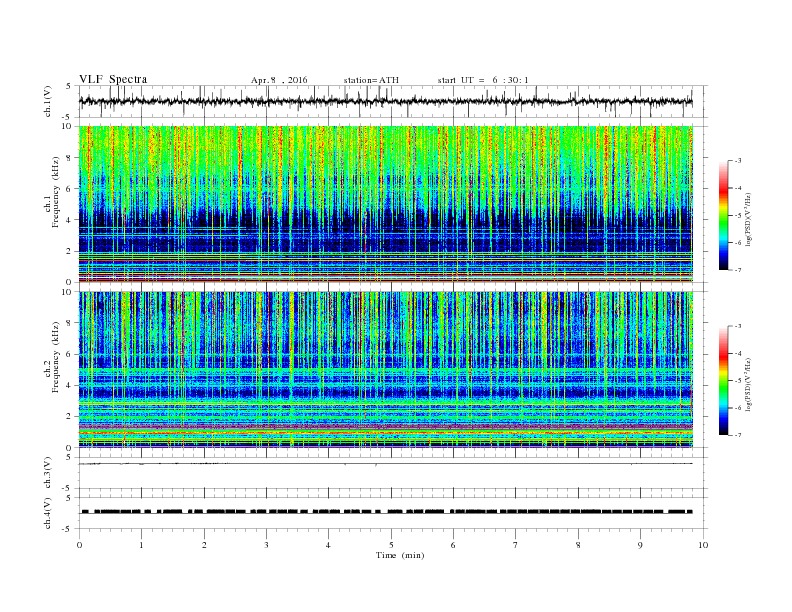Click the "-7" label on ch.2 colorbar
This screenshot has width=792, height=612.
coord(738,435)
